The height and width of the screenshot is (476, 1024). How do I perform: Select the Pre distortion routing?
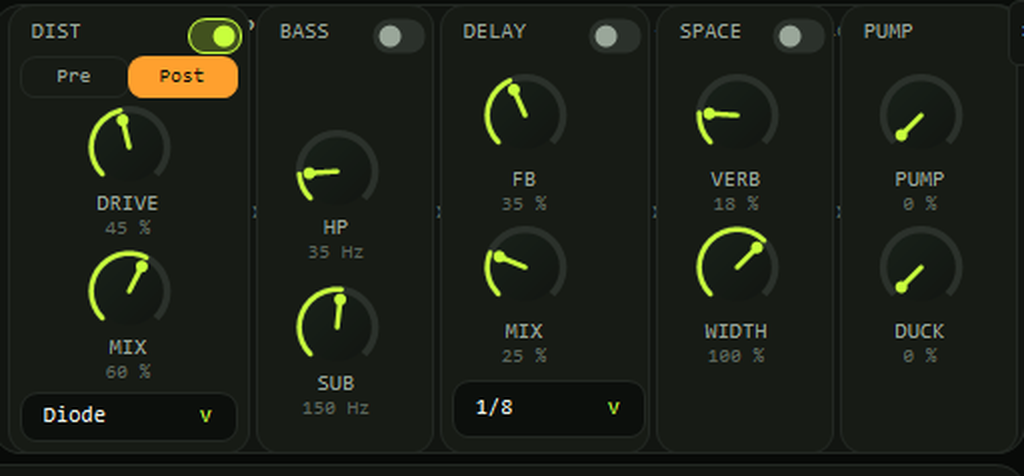[74, 77]
